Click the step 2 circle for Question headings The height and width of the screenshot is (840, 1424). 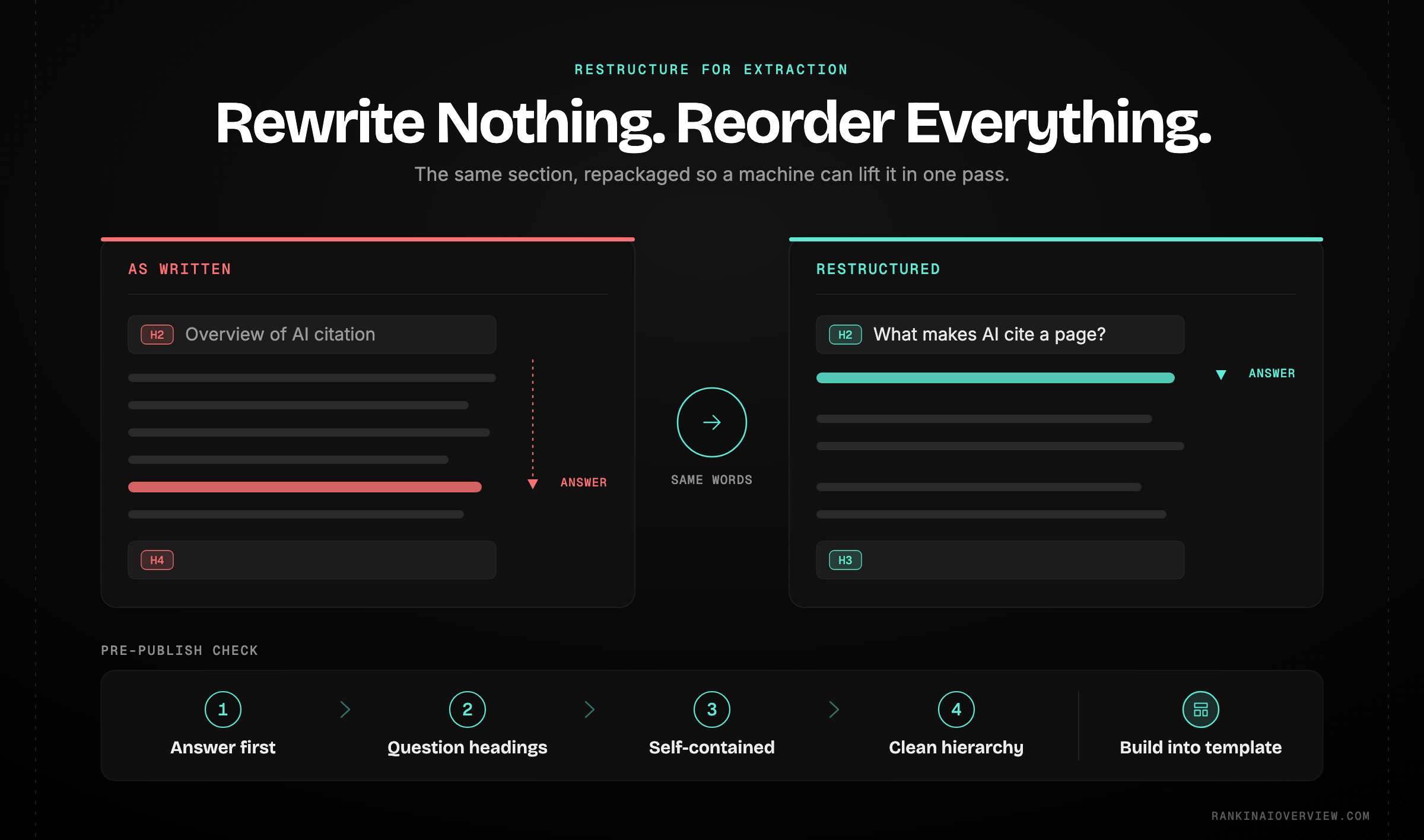click(x=468, y=709)
